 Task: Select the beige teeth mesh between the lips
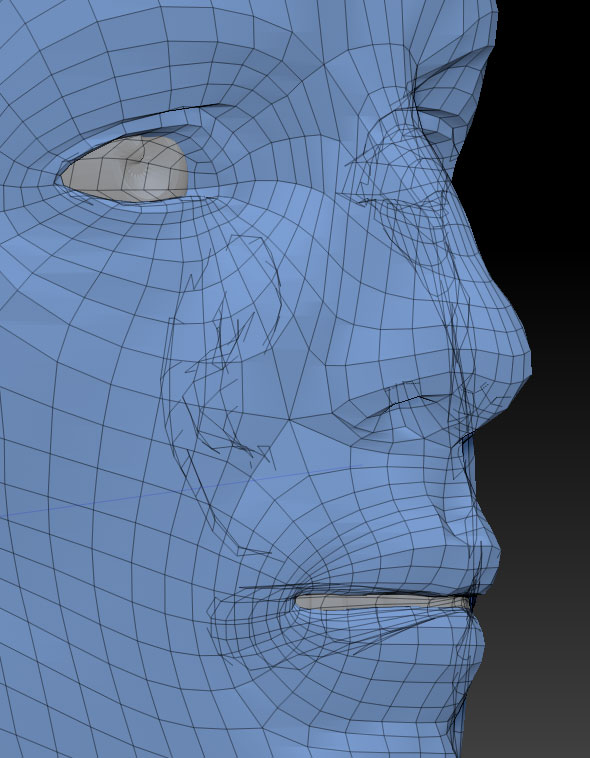[x=382, y=602]
